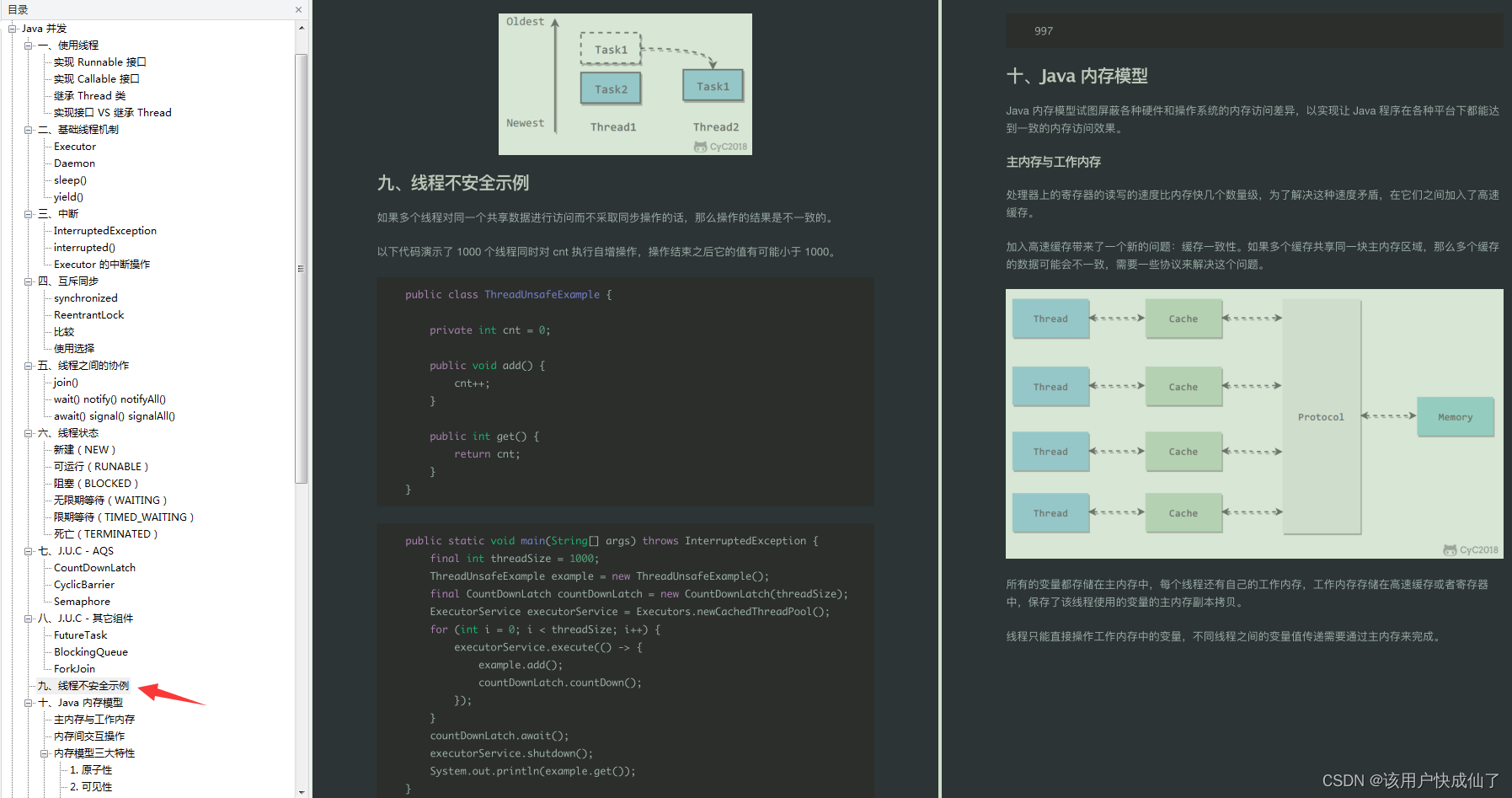
Task: Open the "BlockingQueue" bookmark
Action: [x=90, y=651]
